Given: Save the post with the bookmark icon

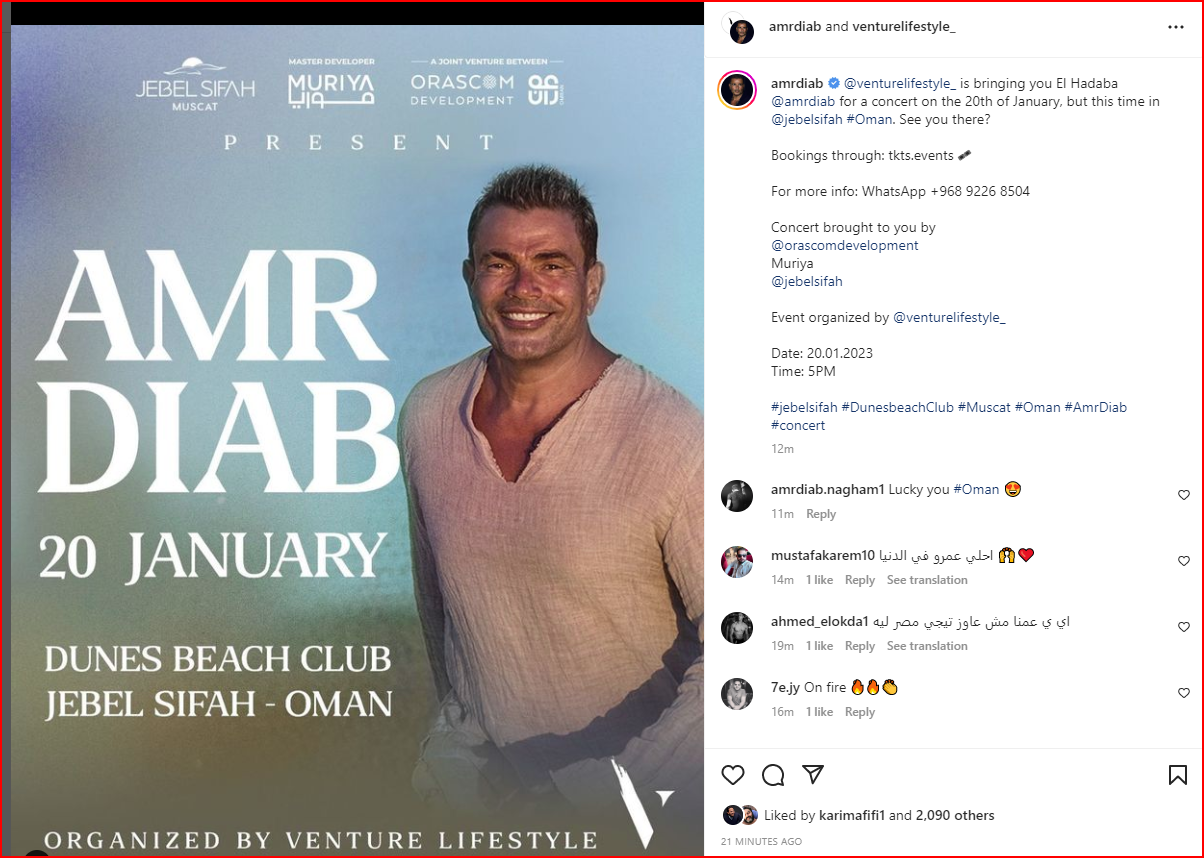Looking at the screenshot, I should point(1178,775).
